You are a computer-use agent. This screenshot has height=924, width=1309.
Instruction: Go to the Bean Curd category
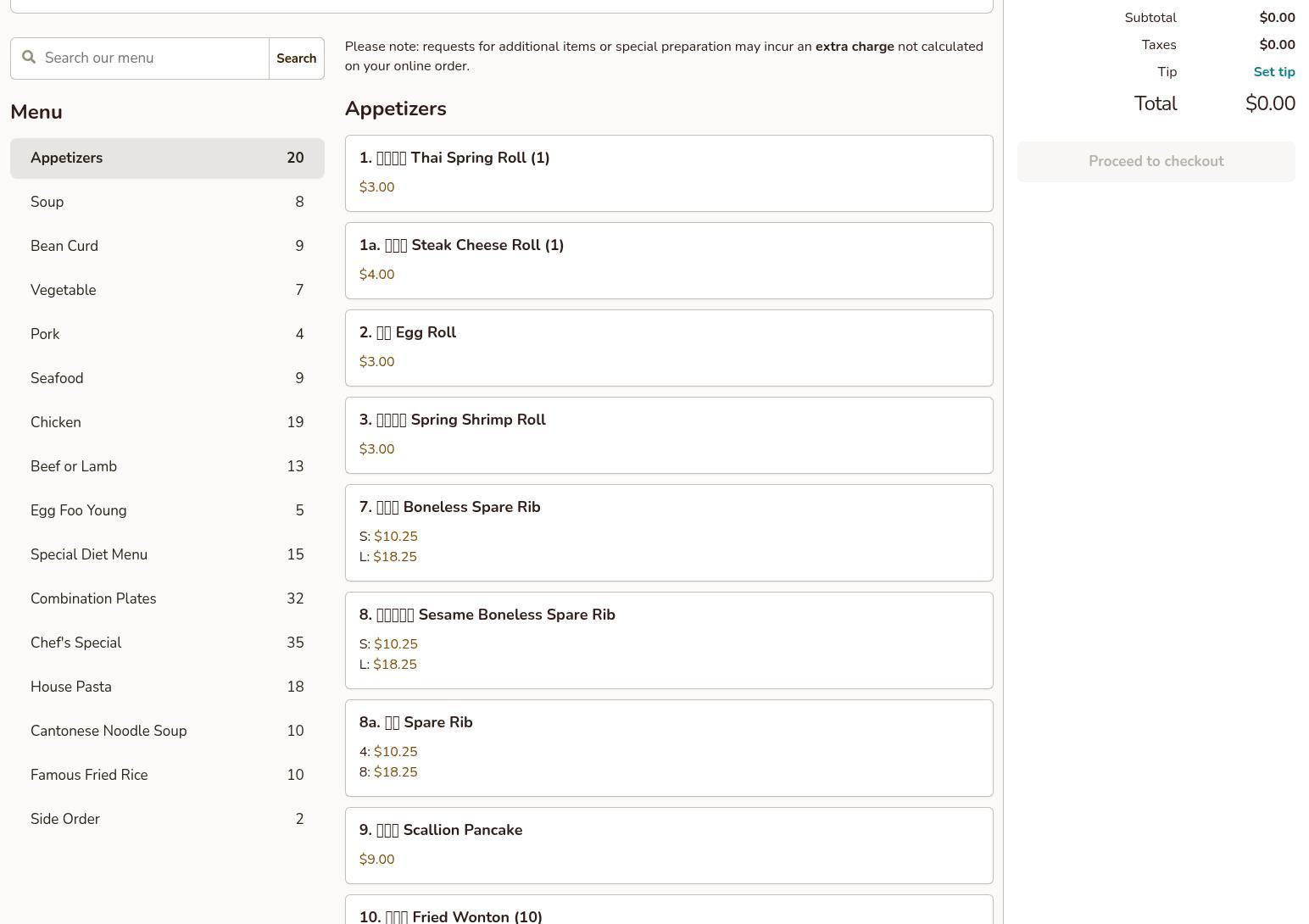pyautogui.click(x=167, y=247)
